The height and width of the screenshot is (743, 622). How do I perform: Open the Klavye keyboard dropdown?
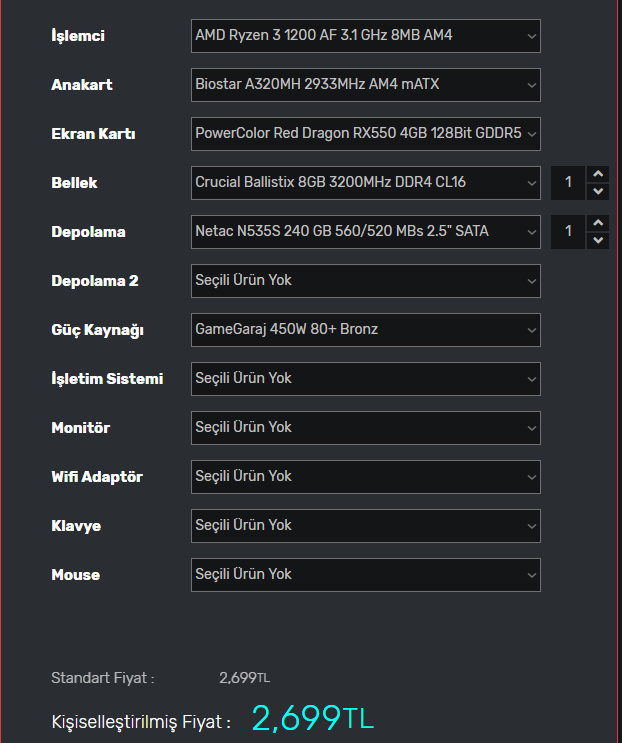[365, 526]
